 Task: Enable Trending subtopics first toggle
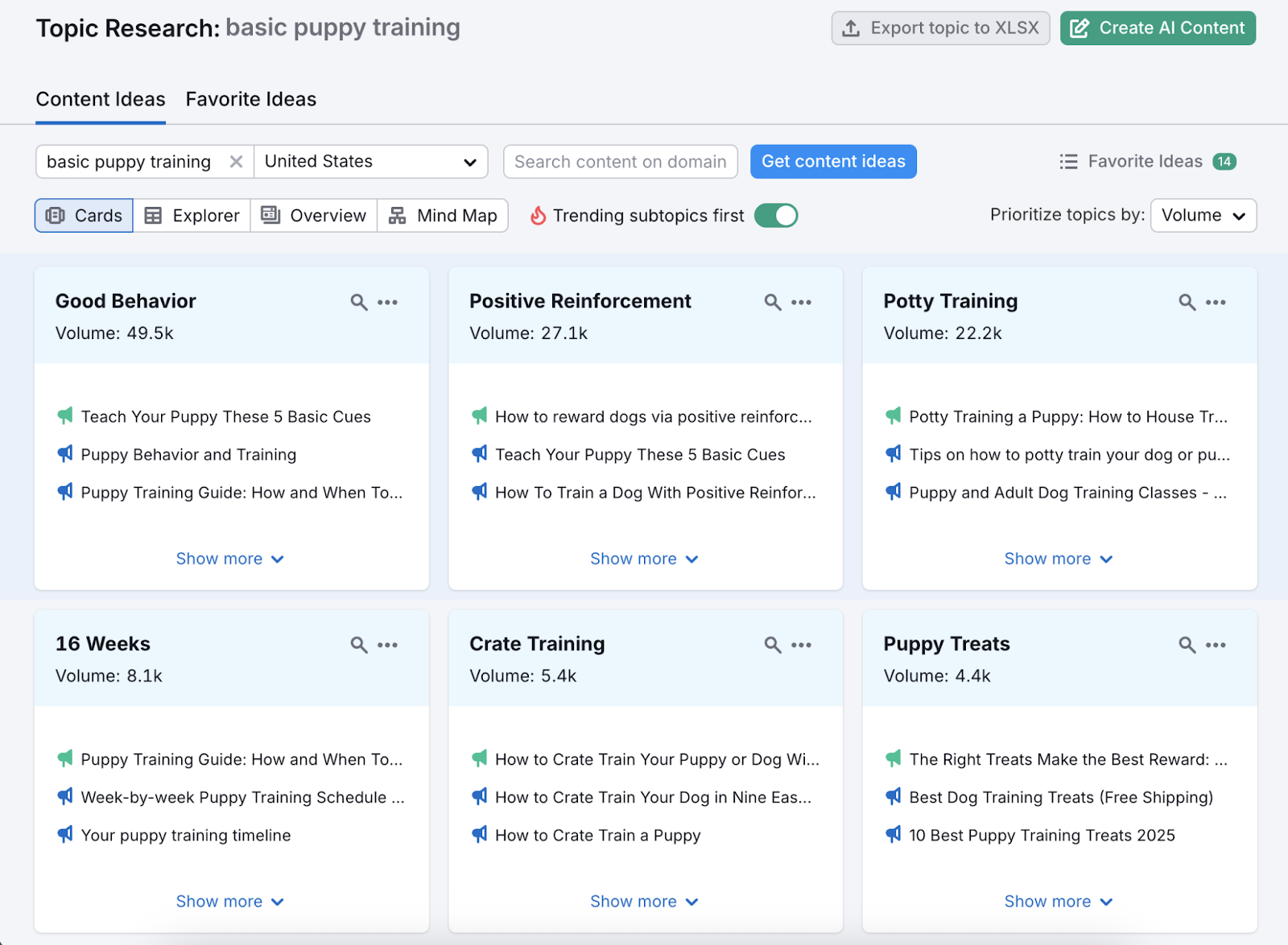[x=775, y=215]
